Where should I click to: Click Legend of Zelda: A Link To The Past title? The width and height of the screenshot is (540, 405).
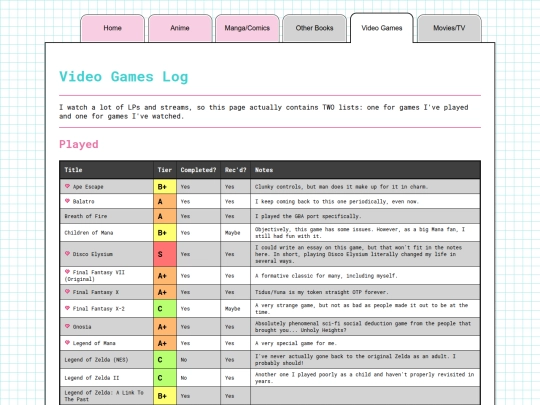104,396
